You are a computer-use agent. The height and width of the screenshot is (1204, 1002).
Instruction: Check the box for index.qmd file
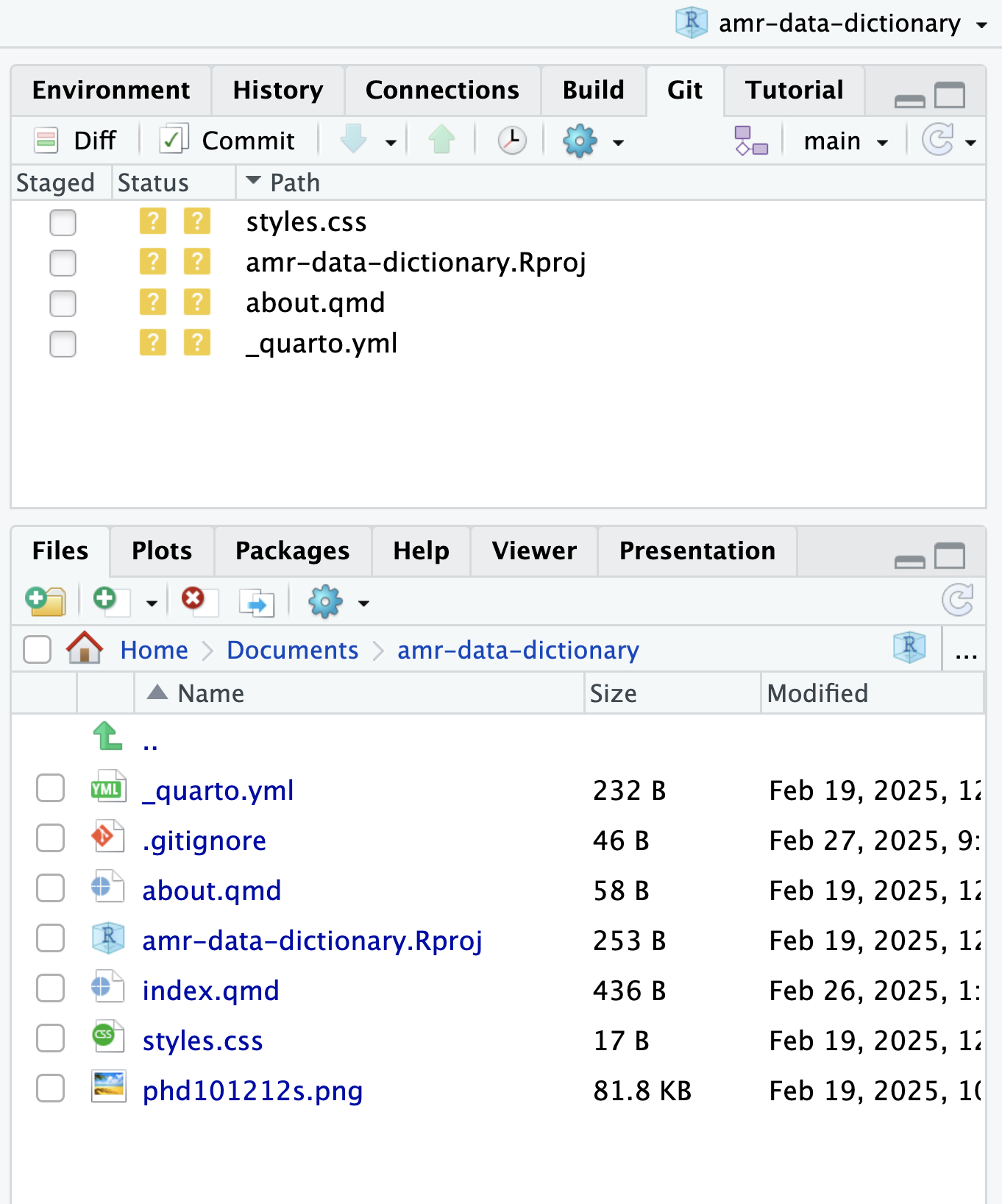(x=50, y=988)
